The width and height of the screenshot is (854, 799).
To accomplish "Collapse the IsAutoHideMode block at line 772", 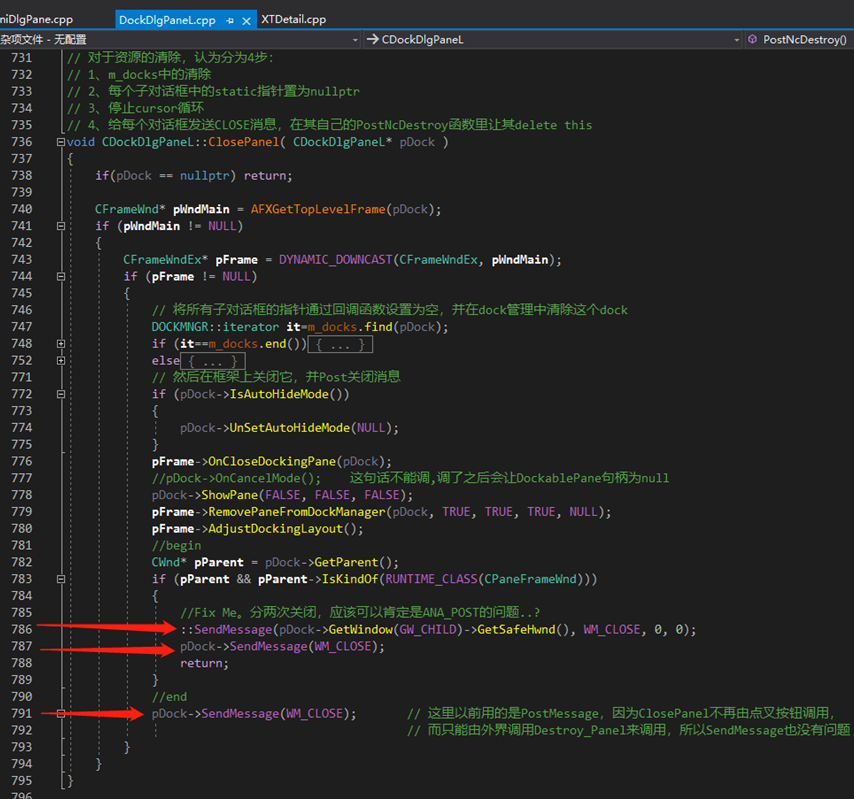I will pos(61,395).
